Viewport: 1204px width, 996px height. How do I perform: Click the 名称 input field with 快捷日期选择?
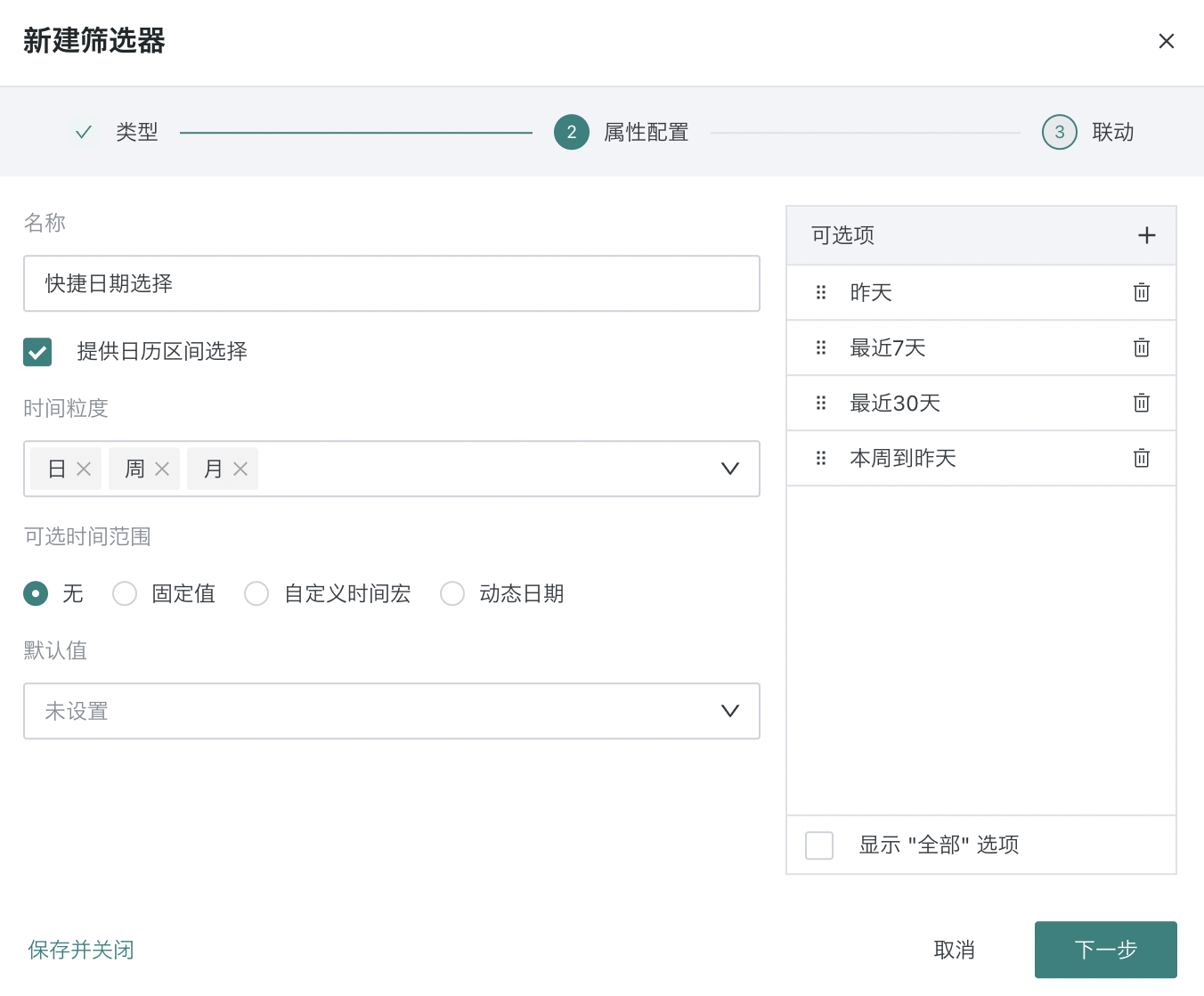point(392,283)
